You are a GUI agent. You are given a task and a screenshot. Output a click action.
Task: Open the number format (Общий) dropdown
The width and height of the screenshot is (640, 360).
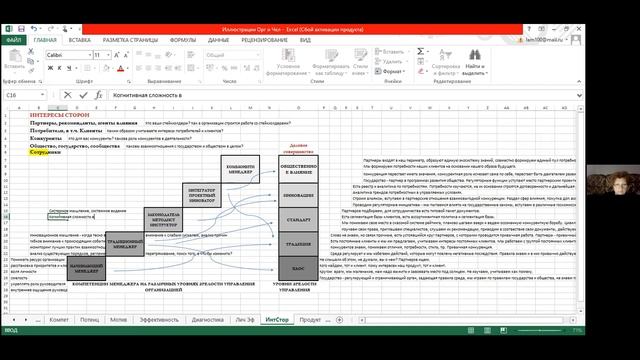pos(258,55)
